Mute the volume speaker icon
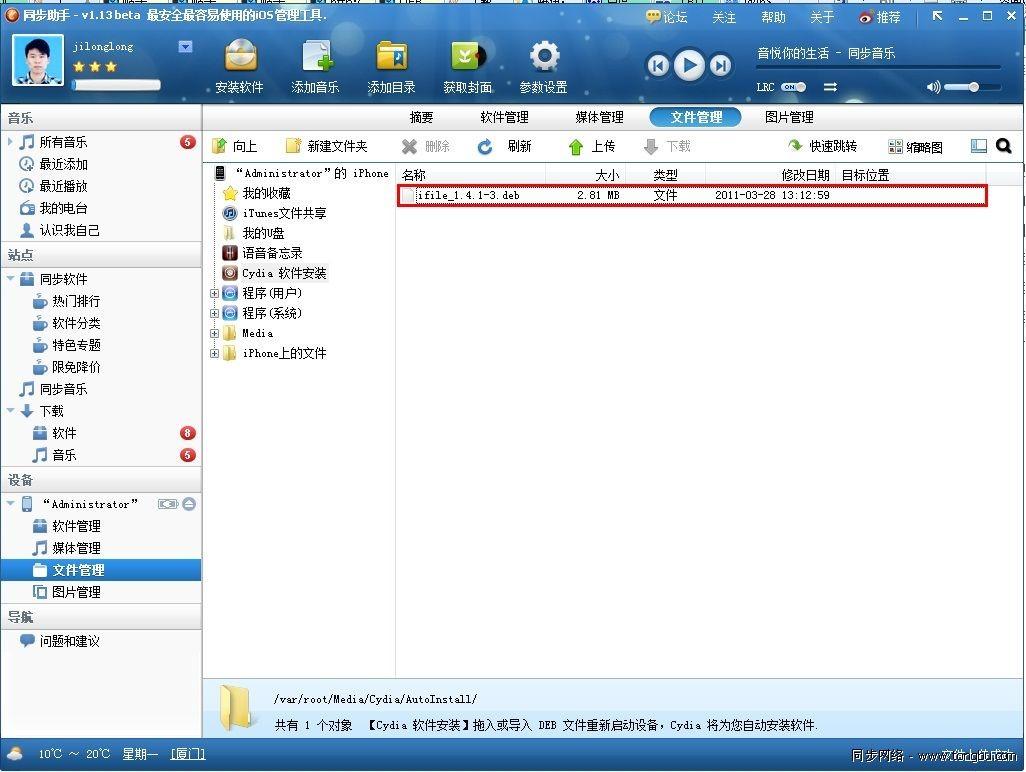 click(x=933, y=87)
